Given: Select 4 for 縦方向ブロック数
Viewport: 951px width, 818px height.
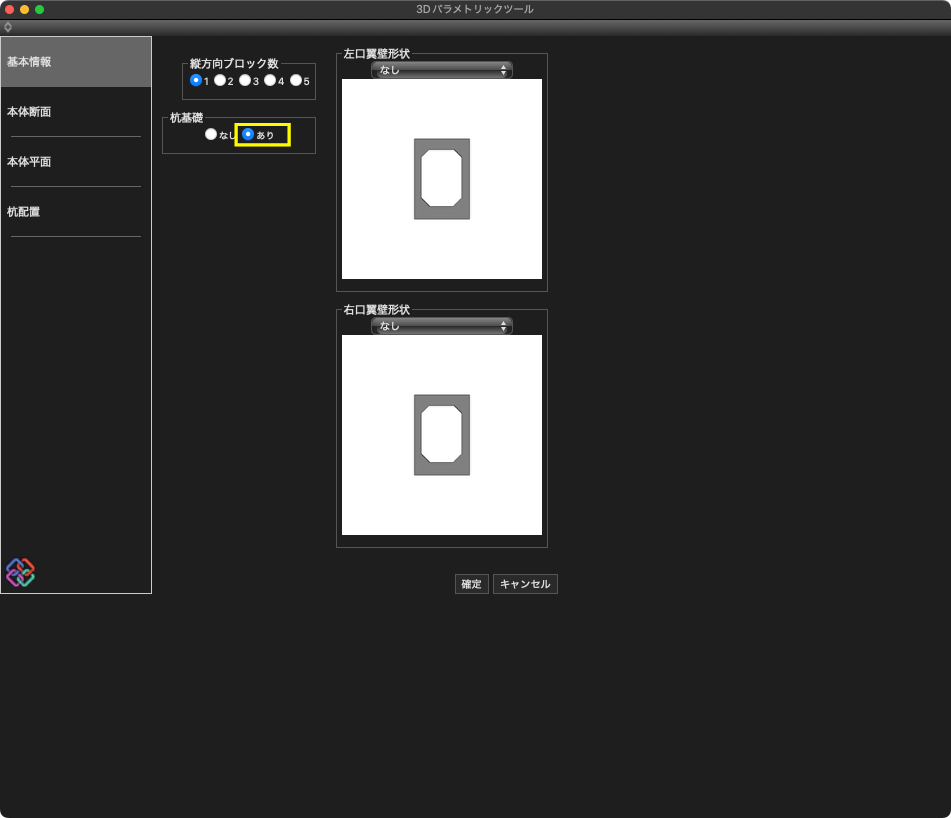Looking at the screenshot, I should click(270, 80).
